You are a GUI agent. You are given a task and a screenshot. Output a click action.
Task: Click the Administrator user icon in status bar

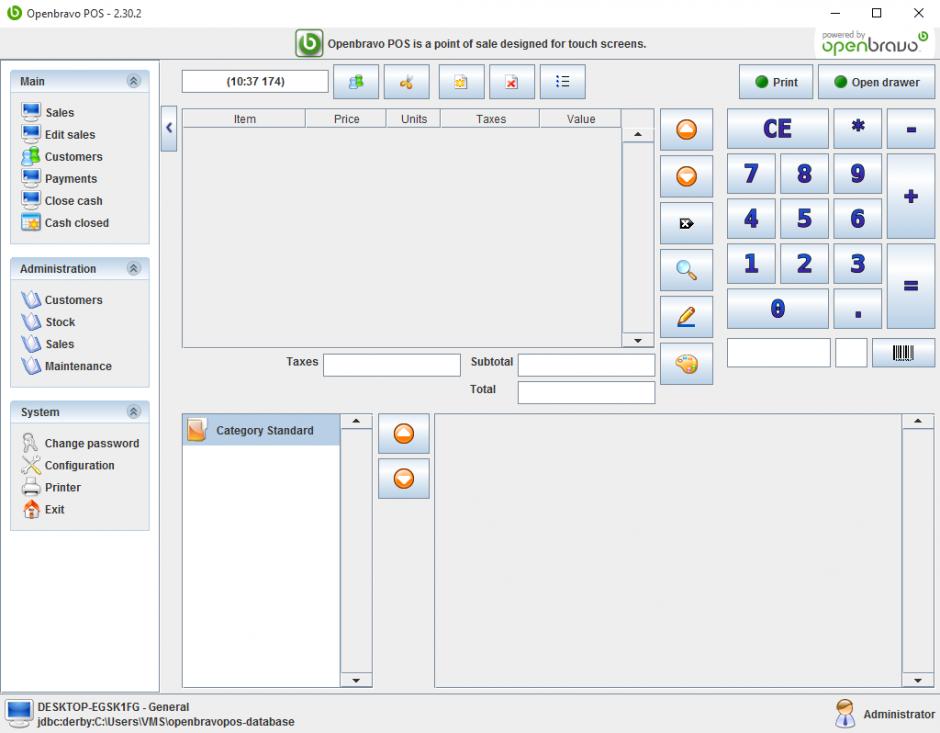coord(845,713)
